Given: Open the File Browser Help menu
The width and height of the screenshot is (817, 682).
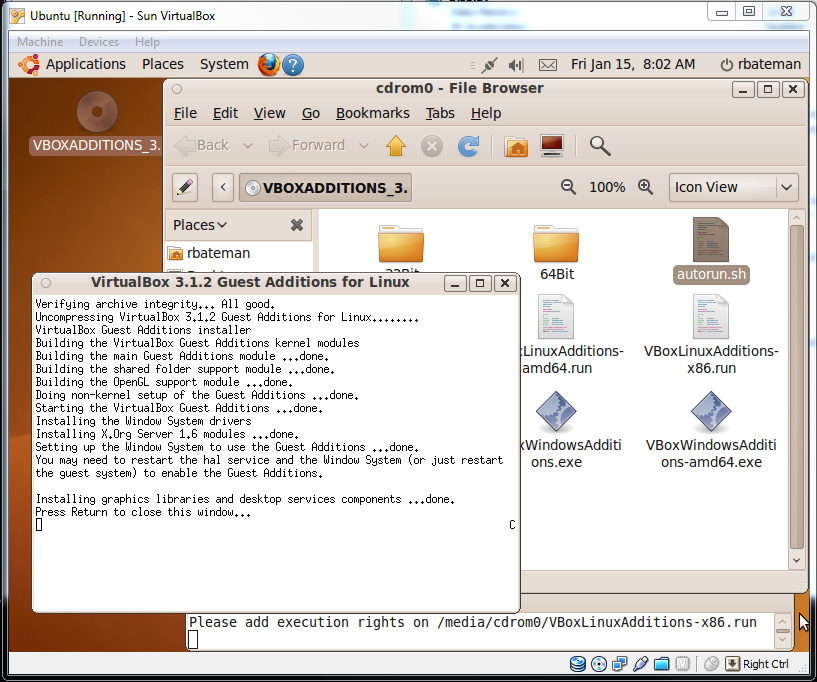Looking at the screenshot, I should pos(486,113).
